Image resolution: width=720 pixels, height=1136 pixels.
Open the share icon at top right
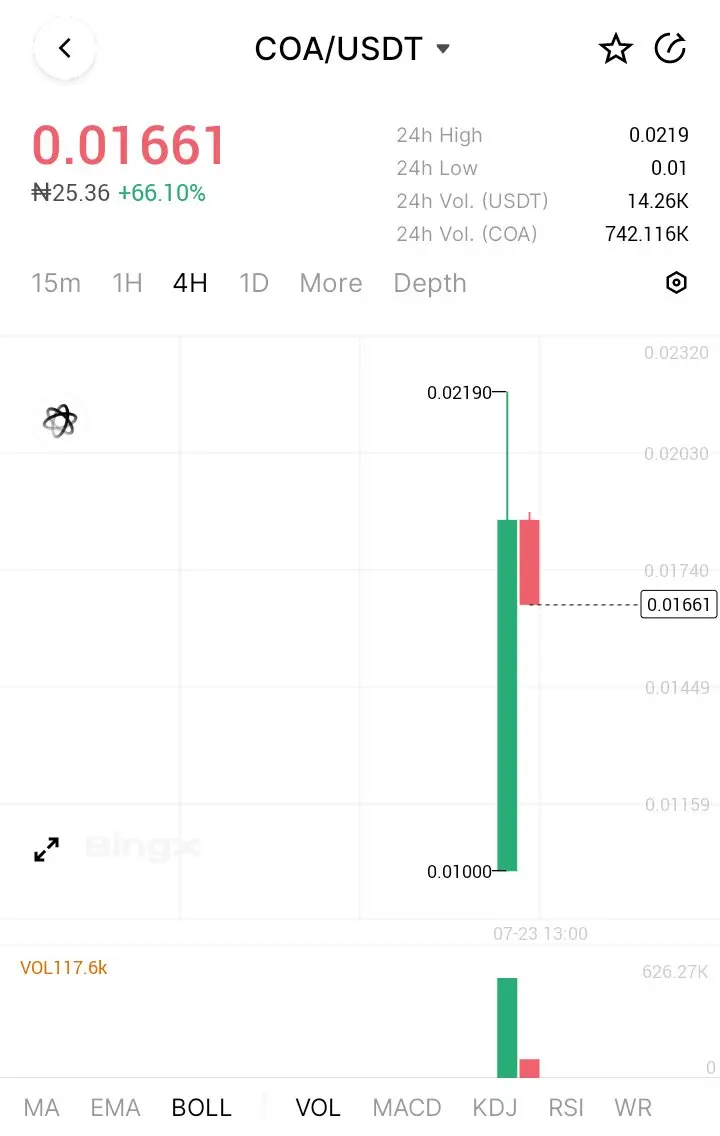click(x=670, y=49)
